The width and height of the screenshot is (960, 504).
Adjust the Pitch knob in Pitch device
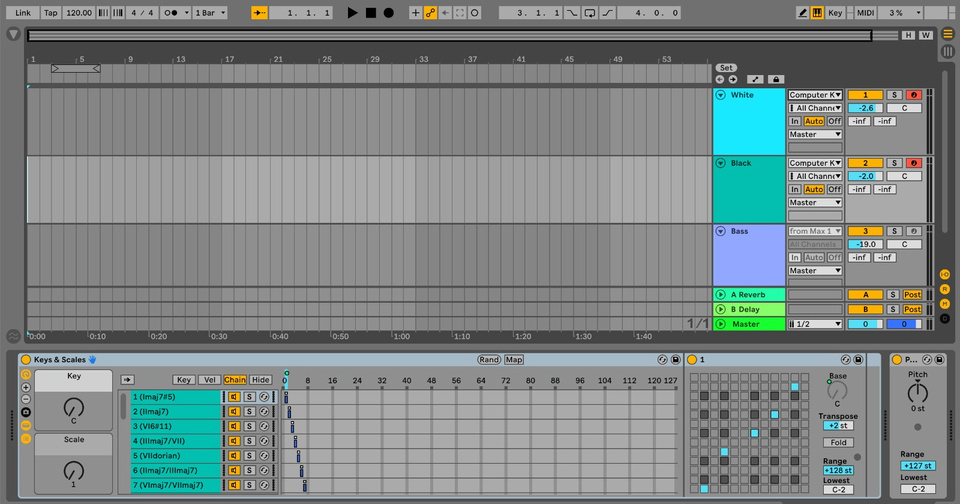tap(917, 393)
